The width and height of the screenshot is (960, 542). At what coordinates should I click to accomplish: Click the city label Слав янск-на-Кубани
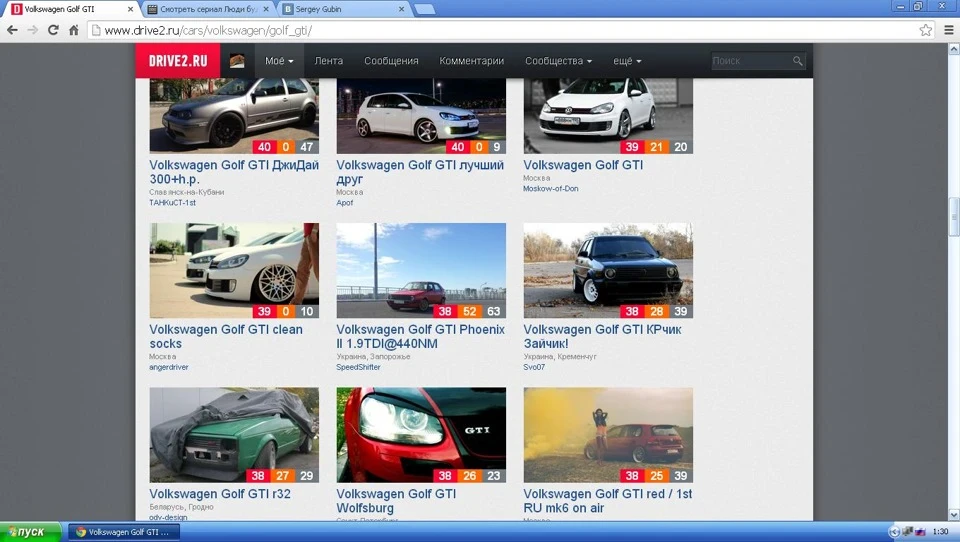pyautogui.click(x=187, y=192)
